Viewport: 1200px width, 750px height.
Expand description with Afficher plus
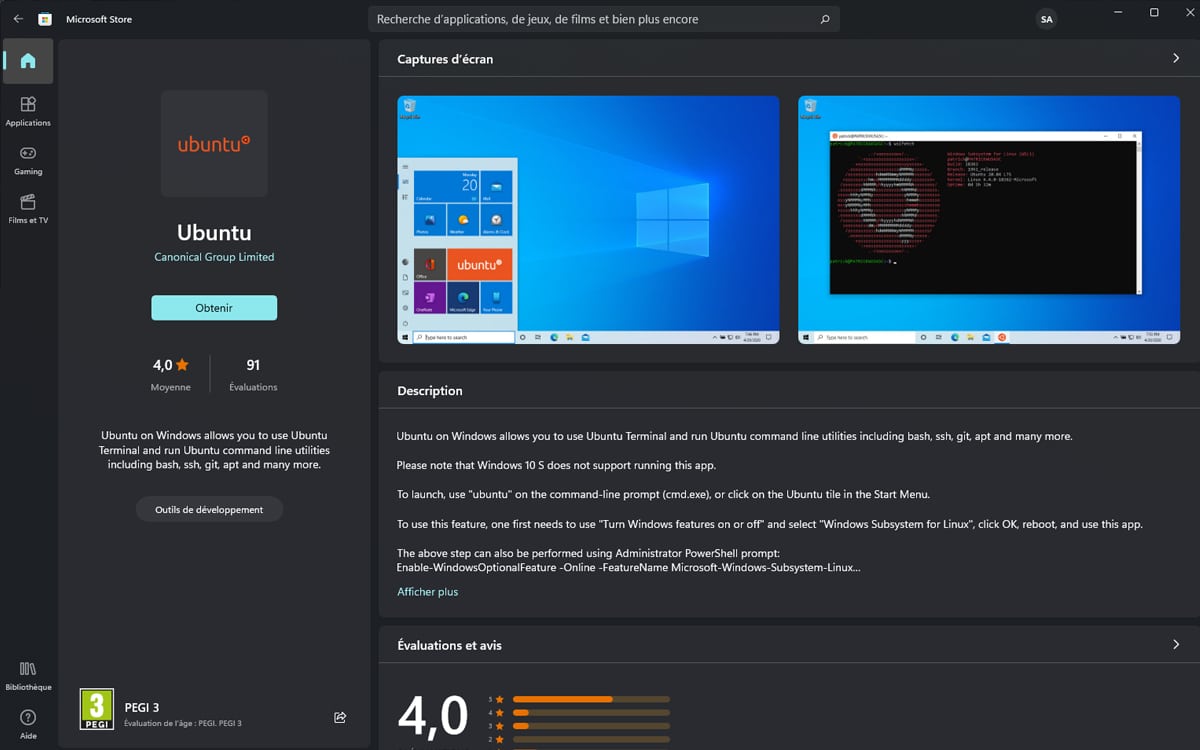(427, 592)
